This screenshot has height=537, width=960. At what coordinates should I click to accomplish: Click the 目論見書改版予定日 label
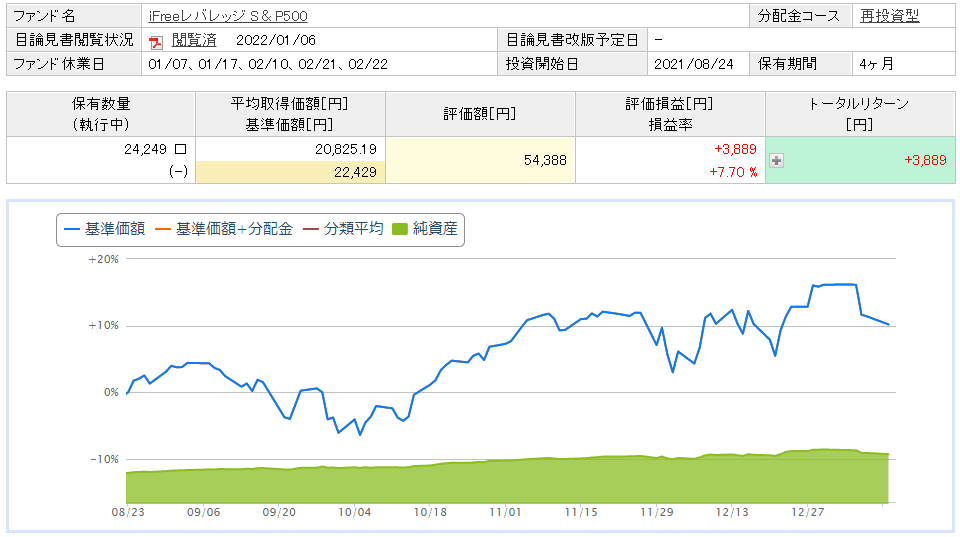coord(572,40)
